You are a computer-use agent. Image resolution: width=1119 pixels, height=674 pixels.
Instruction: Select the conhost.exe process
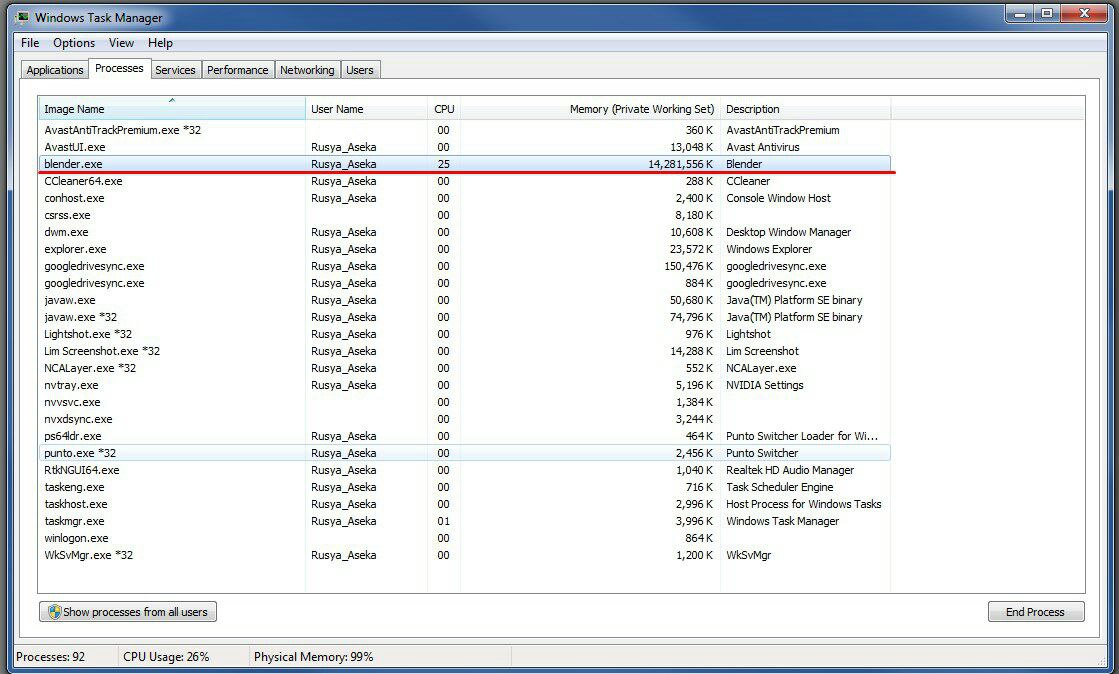[465, 198]
